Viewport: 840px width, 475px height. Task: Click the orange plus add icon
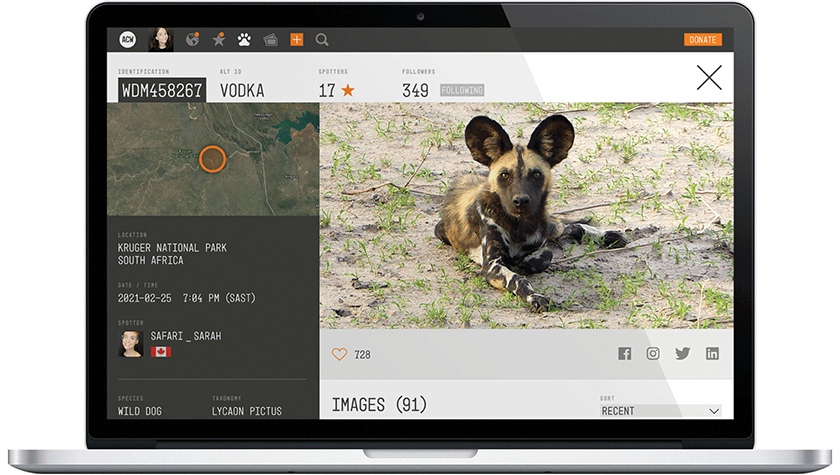(296, 39)
